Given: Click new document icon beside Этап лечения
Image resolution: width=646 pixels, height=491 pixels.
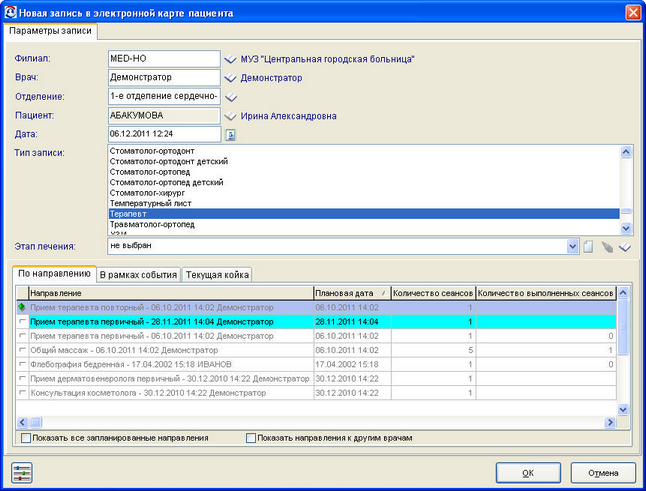Looking at the screenshot, I should 588,247.
